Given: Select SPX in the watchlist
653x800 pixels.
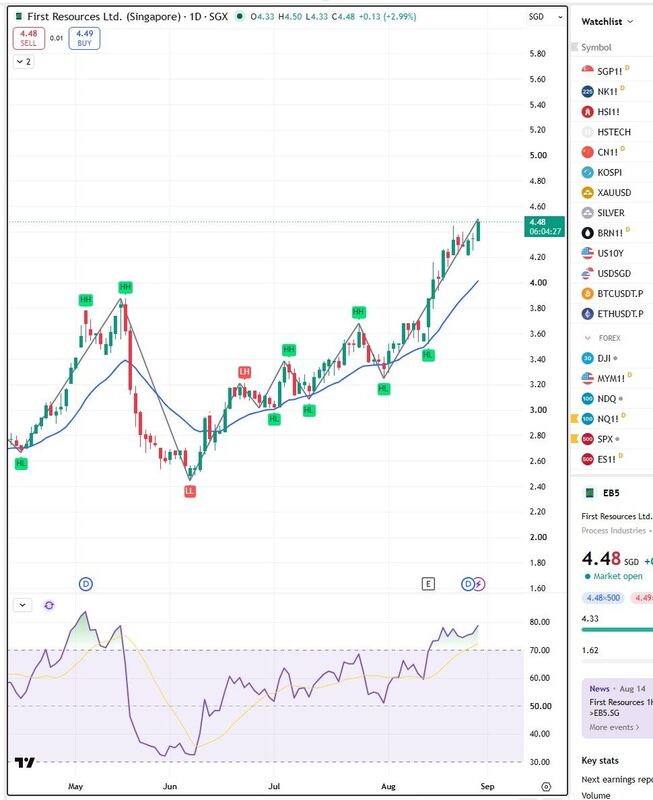Looking at the screenshot, I should pos(612,439).
